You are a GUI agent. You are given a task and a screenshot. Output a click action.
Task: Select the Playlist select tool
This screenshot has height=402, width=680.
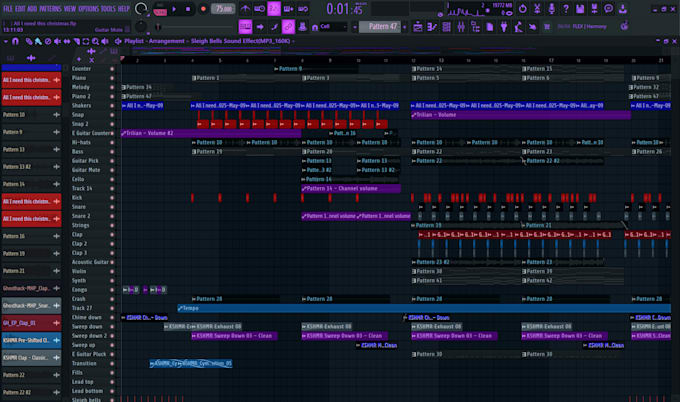[x=86, y=41]
